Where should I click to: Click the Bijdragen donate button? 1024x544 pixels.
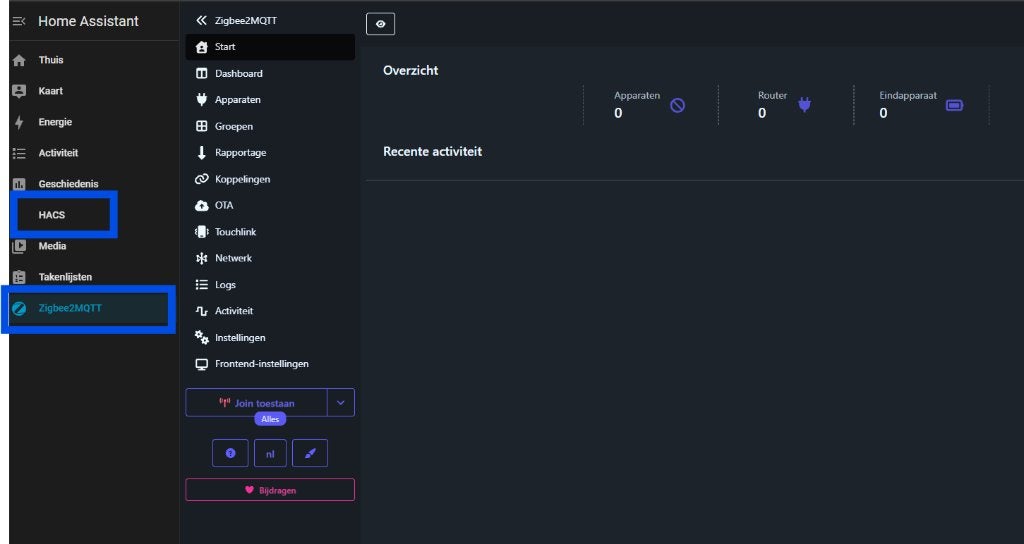point(270,490)
